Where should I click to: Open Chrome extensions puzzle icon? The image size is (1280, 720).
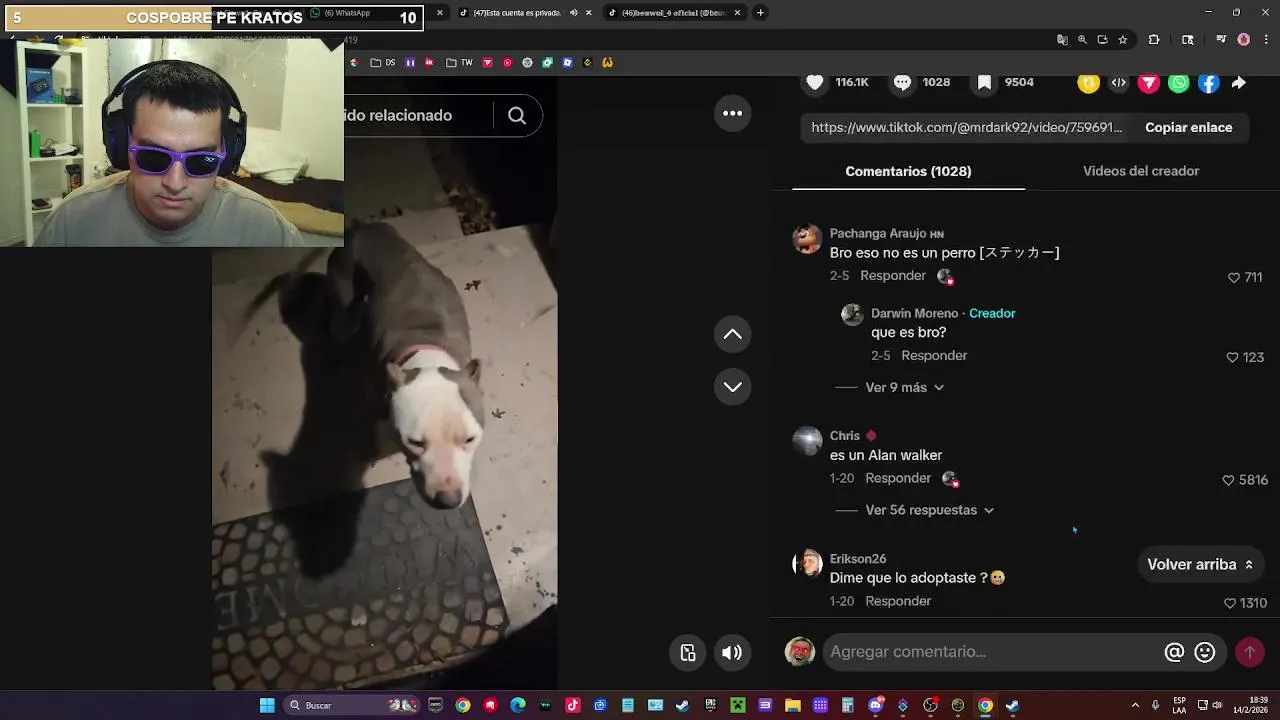[1154, 40]
